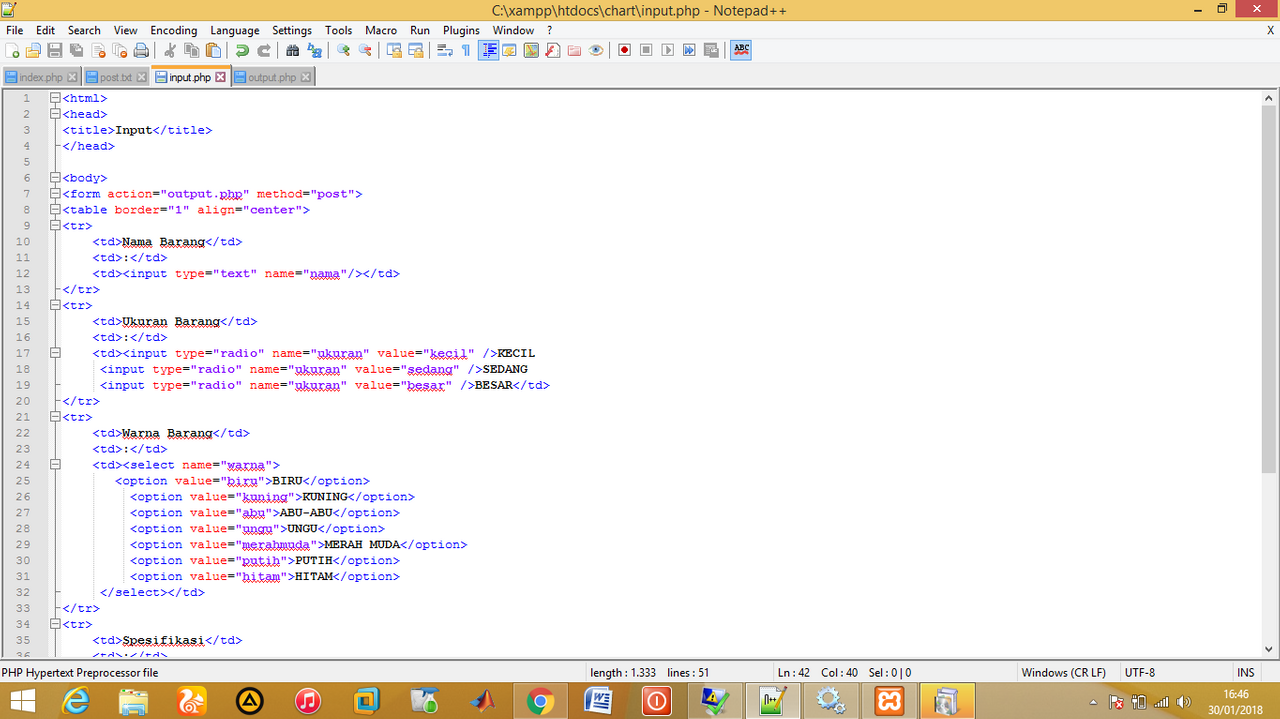This screenshot has height=719, width=1280.
Task: Click the New file toolbar icon
Action: pos(13,50)
